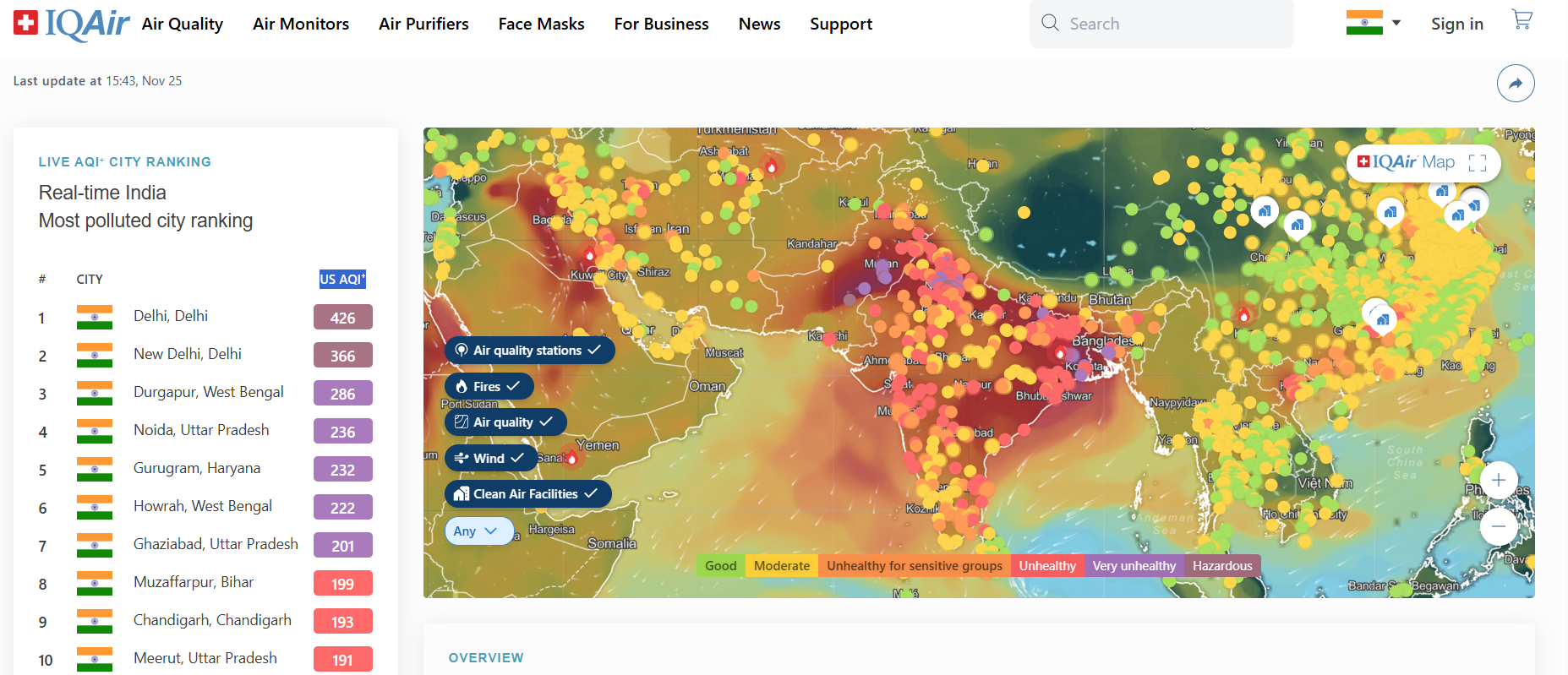Click the search magnifier icon
Screen dimensions: 1568x675
1050,23
